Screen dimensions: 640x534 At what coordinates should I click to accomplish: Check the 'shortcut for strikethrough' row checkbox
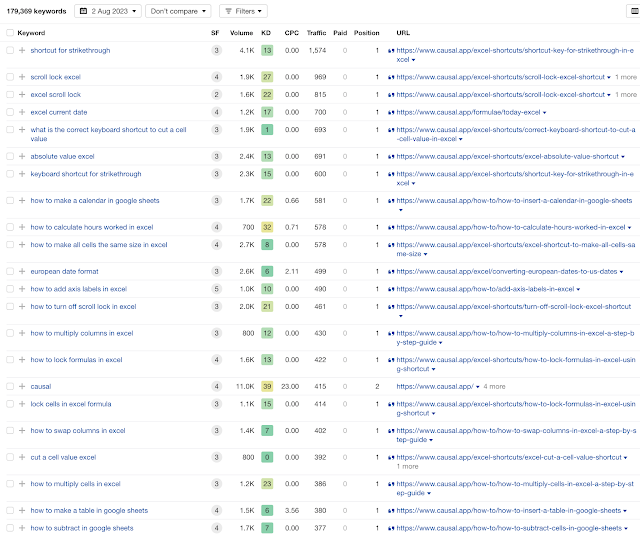(x=10, y=50)
